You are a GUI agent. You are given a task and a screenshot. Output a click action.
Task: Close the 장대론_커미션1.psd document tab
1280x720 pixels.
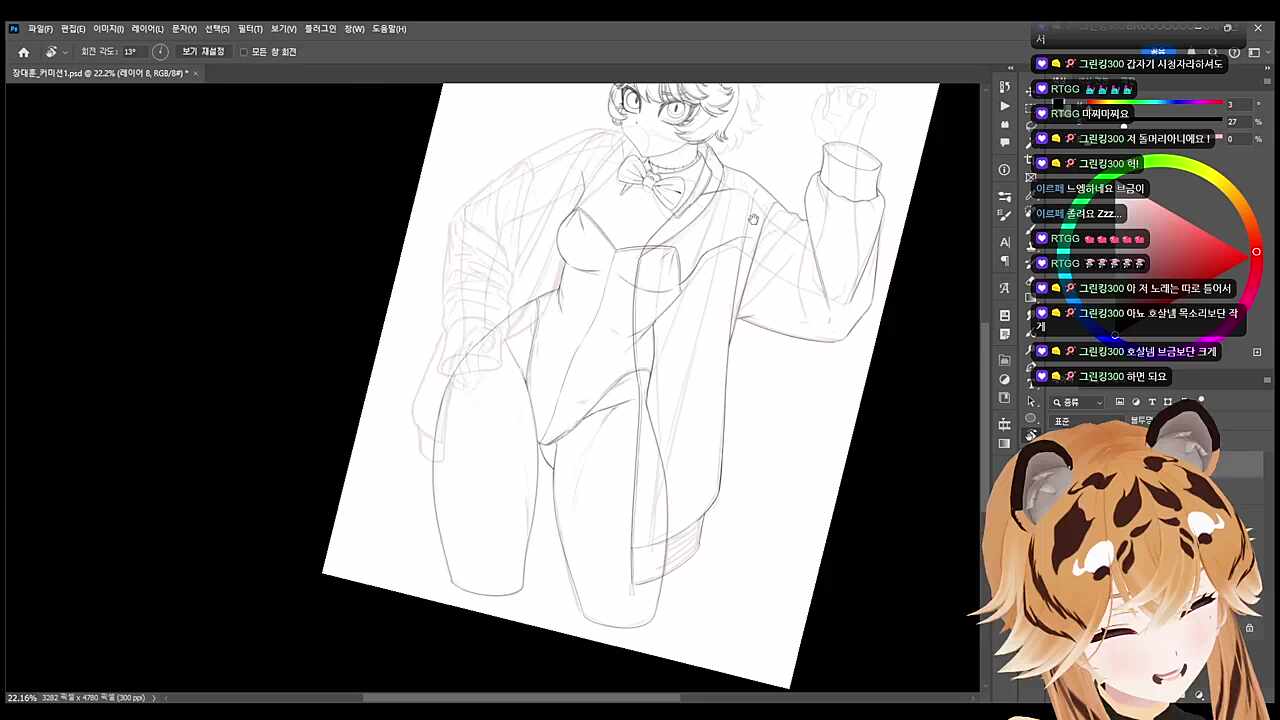click(x=196, y=73)
